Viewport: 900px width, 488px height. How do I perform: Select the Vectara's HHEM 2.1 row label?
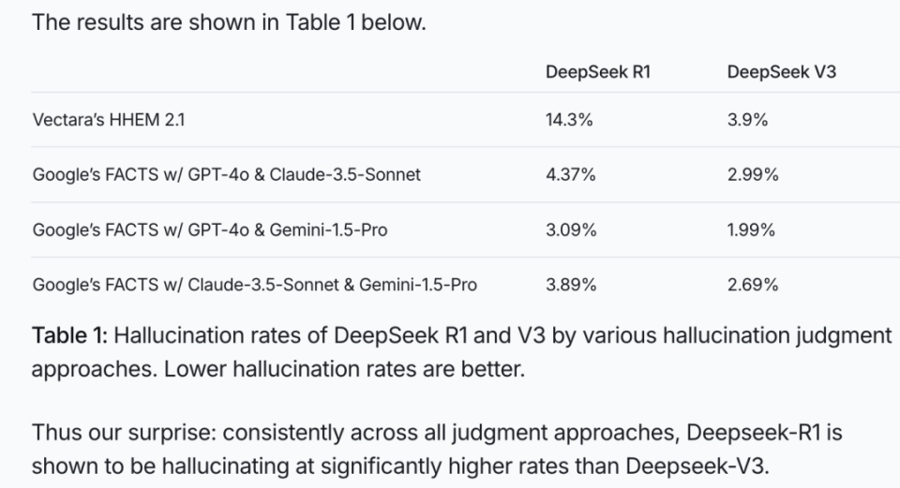point(108,119)
